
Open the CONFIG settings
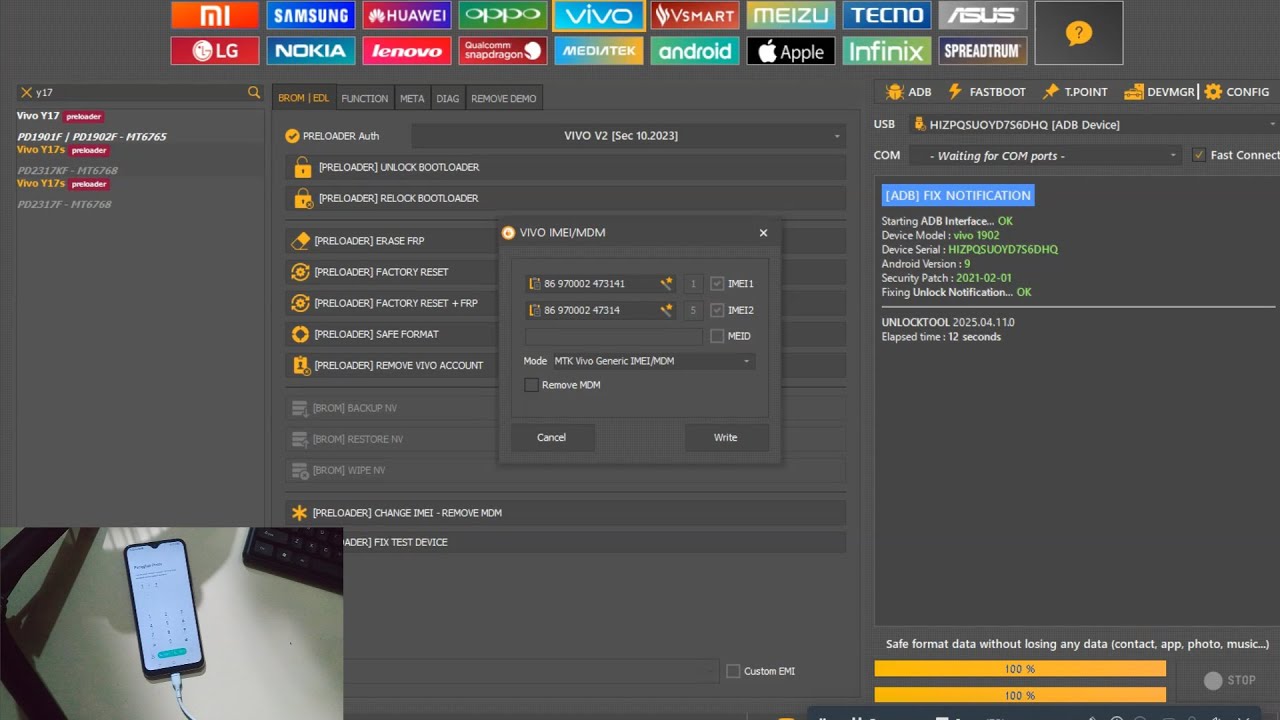click(1237, 92)
